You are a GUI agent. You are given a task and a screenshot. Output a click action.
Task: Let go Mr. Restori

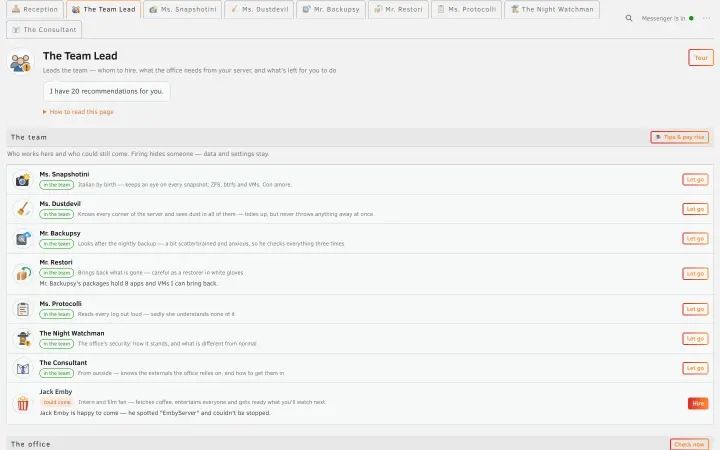(x=695, y=274)
